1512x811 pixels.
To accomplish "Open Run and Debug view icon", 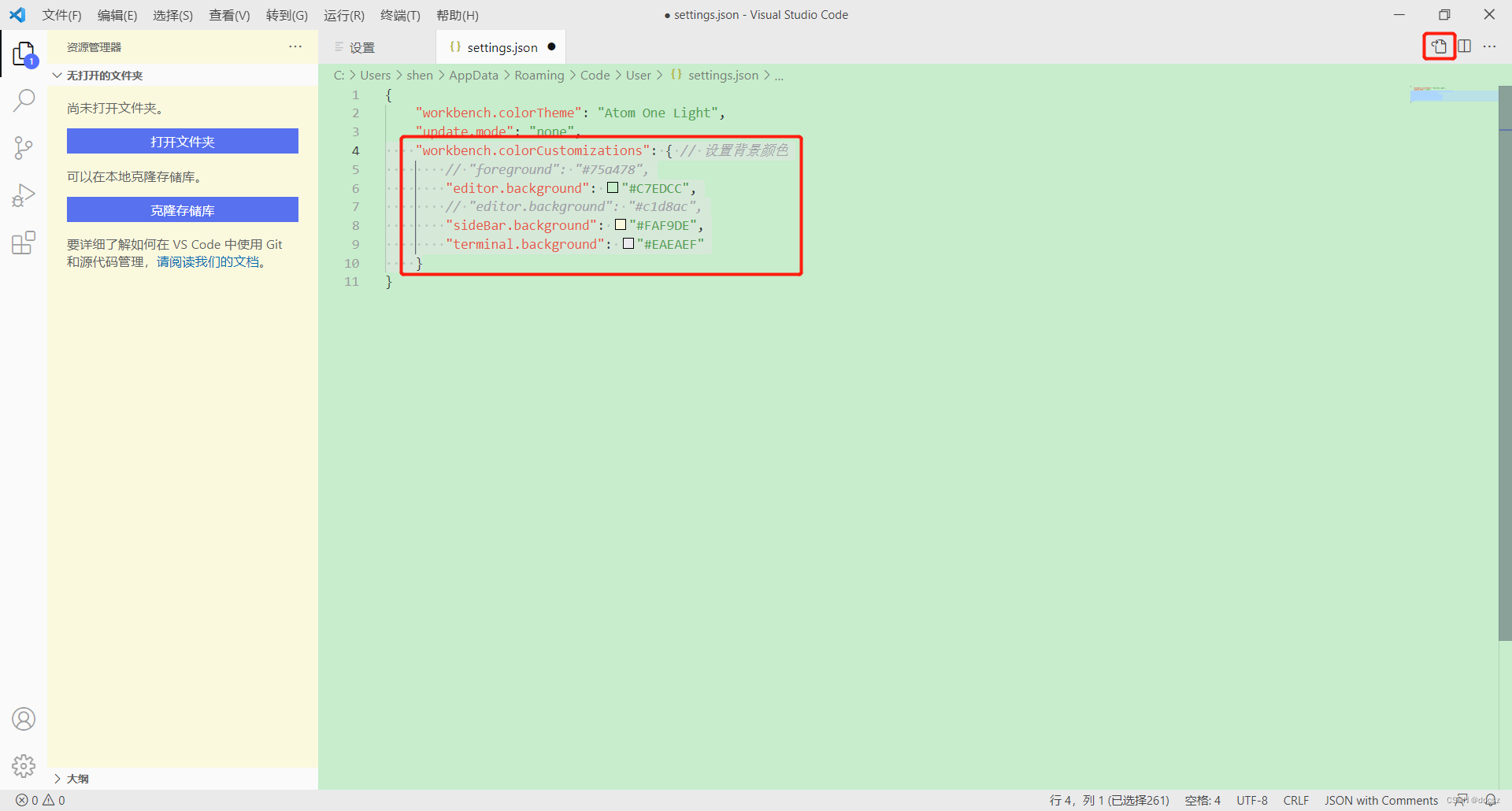I will tap(24, 195).
